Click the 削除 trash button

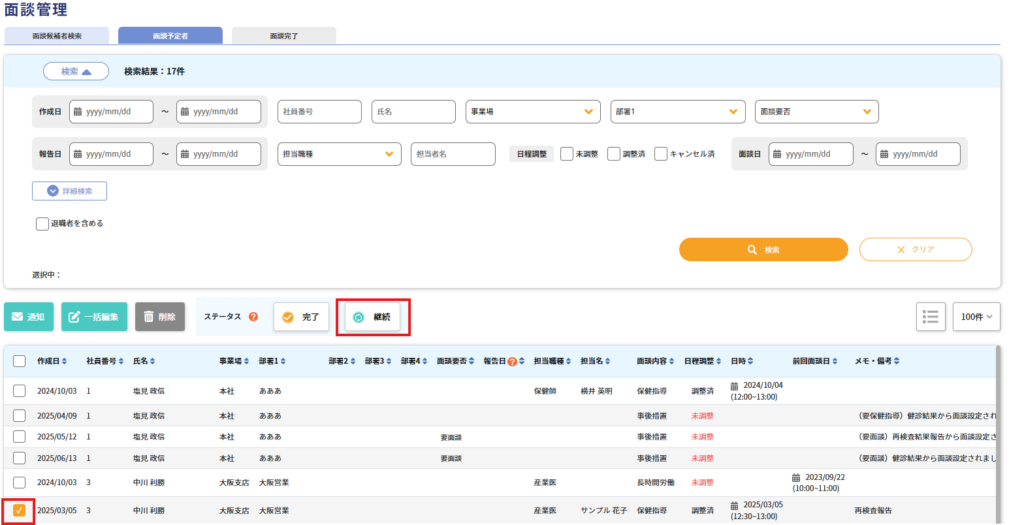[x=160, y=317]
